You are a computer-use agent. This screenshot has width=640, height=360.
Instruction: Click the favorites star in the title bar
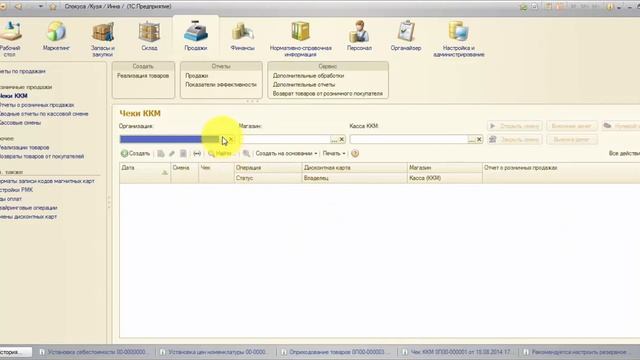click(x=53, y=7)
